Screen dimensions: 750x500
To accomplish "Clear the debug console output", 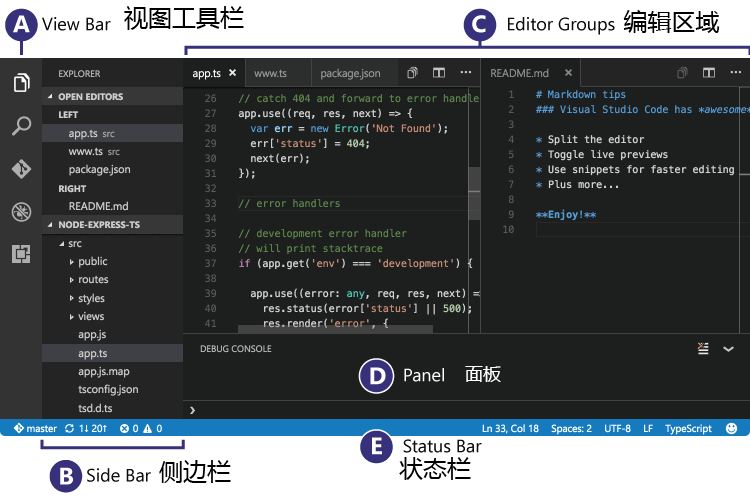I will [x=703, y=348].
